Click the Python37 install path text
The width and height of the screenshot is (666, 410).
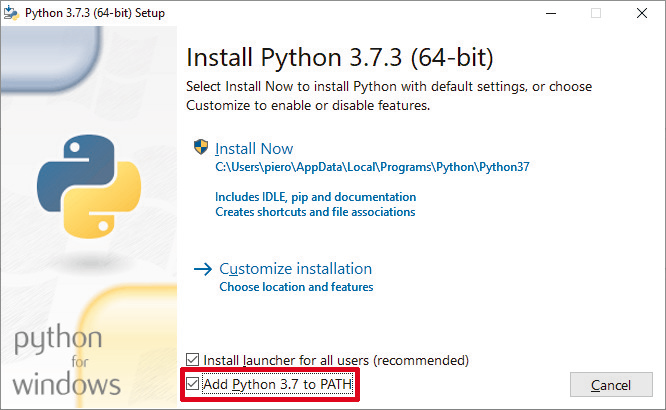click(x=372, y=167)
